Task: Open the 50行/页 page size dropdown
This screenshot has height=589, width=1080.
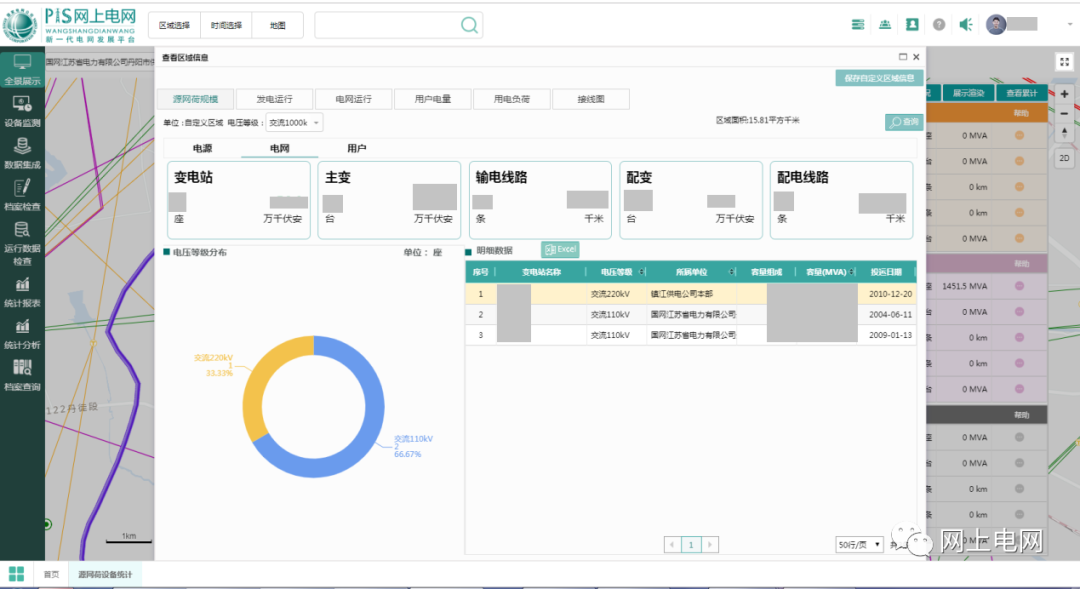Action: click(x=858, y=544)
